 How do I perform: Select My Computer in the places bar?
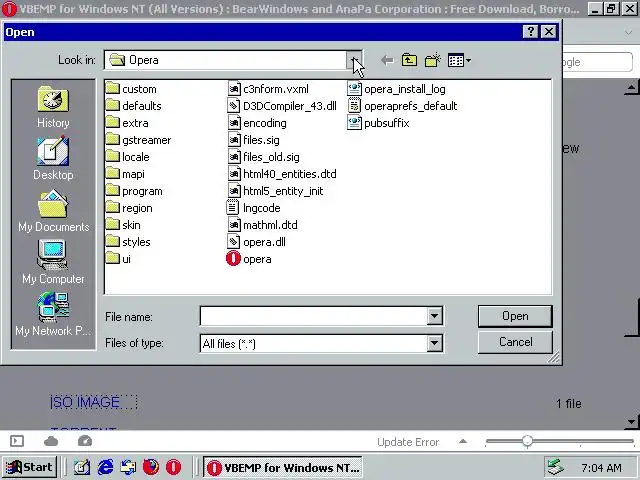tap(53, 262)
